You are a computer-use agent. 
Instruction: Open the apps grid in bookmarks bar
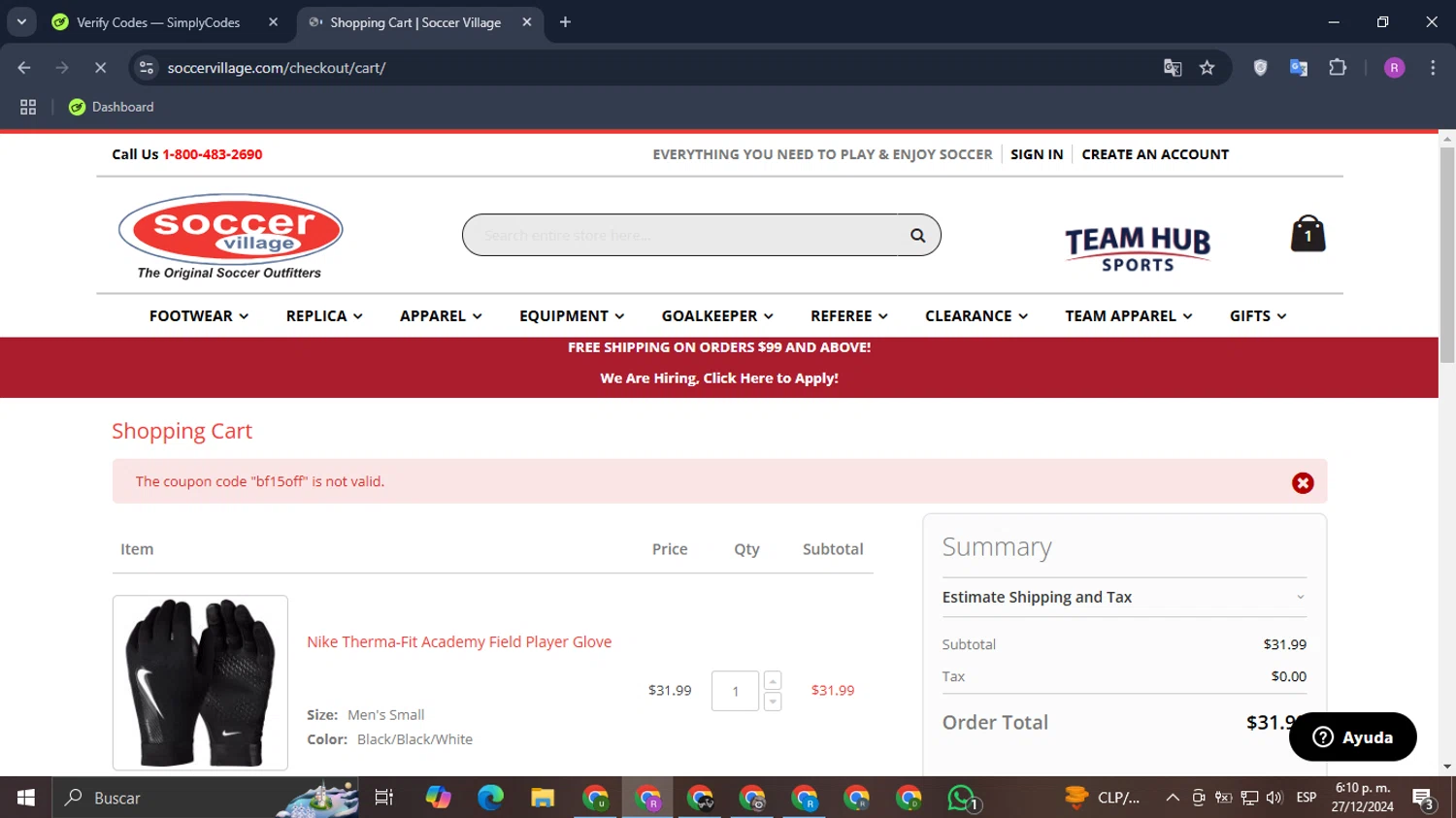coord(28,107)
